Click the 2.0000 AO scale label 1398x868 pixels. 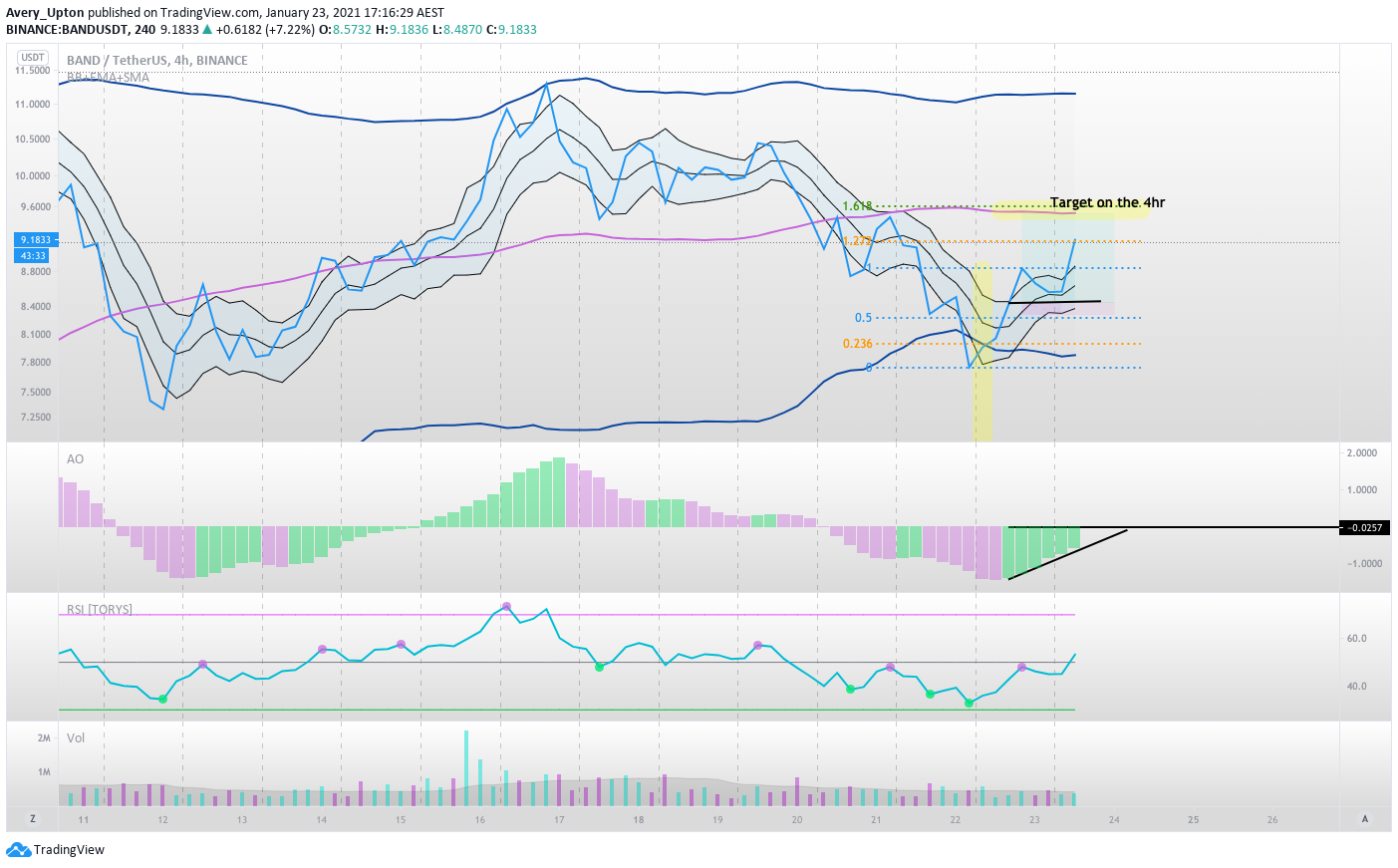click(1362, 452)
